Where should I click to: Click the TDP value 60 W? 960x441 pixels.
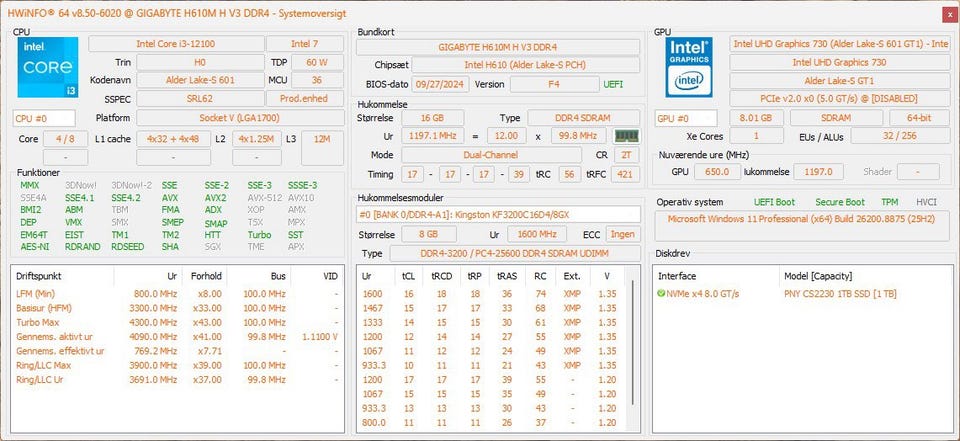[317, 62]
